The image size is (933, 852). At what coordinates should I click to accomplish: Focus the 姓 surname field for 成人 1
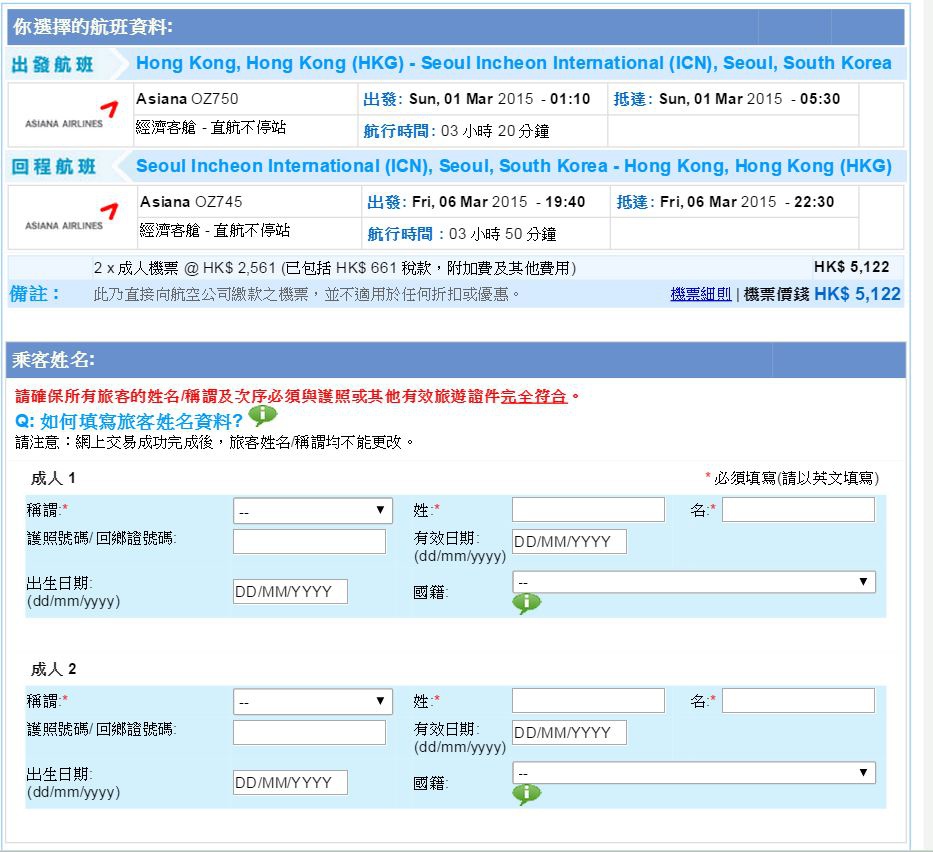588,510
